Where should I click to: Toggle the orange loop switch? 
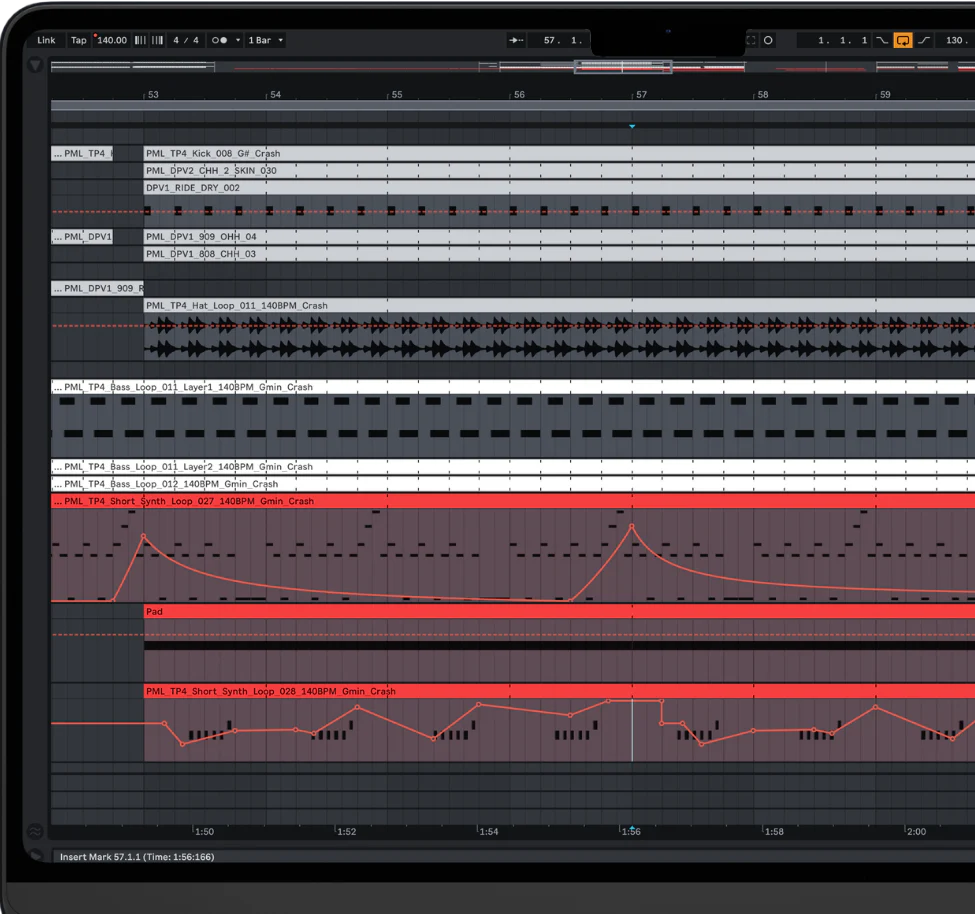point(902,40)
